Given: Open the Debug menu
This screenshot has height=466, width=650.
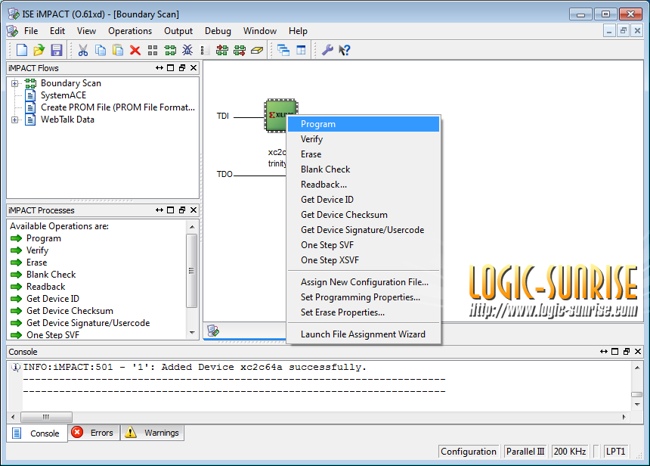Looking at the screenshot, I should pos(218,31).
